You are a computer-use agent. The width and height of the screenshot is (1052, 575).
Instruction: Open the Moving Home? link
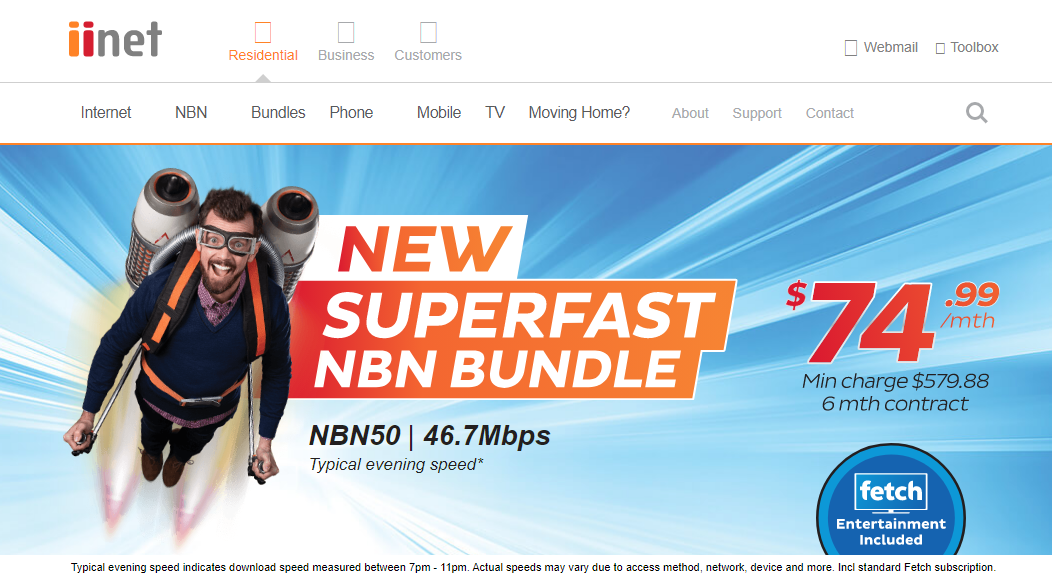tap(580, 113)
